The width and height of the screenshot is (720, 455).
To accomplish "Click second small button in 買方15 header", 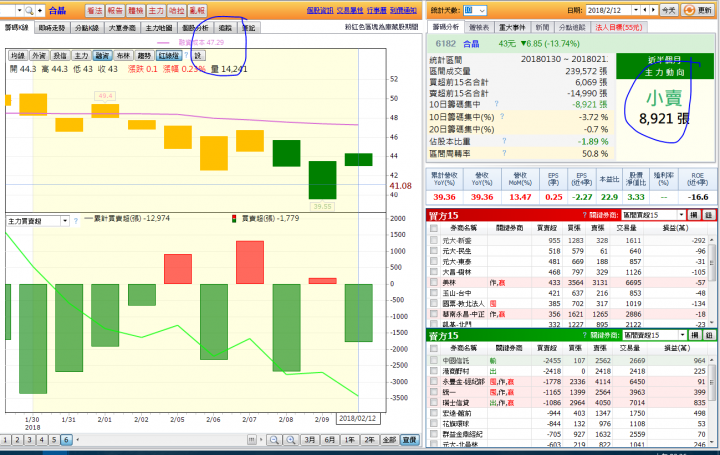I will point(709,215).
